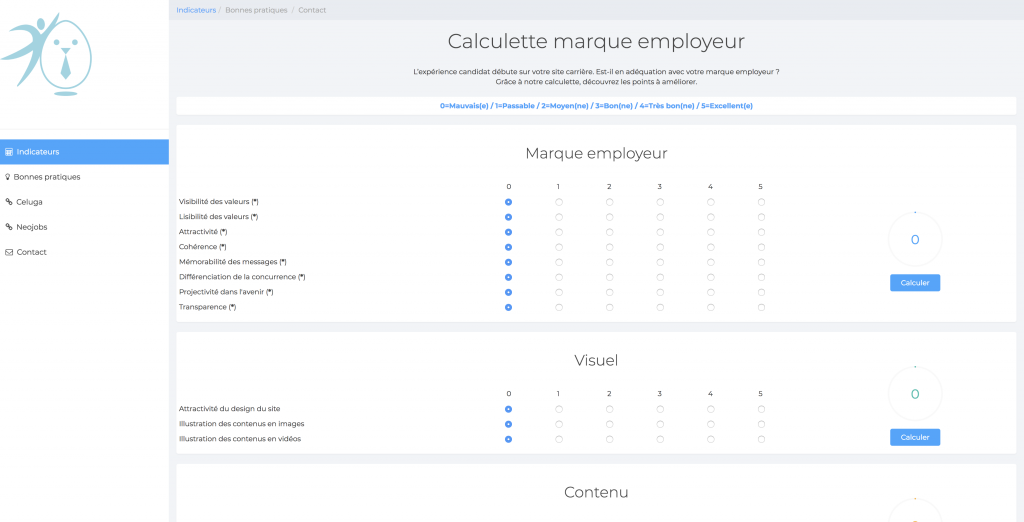Click the egg mascot logo

[50, 54]
